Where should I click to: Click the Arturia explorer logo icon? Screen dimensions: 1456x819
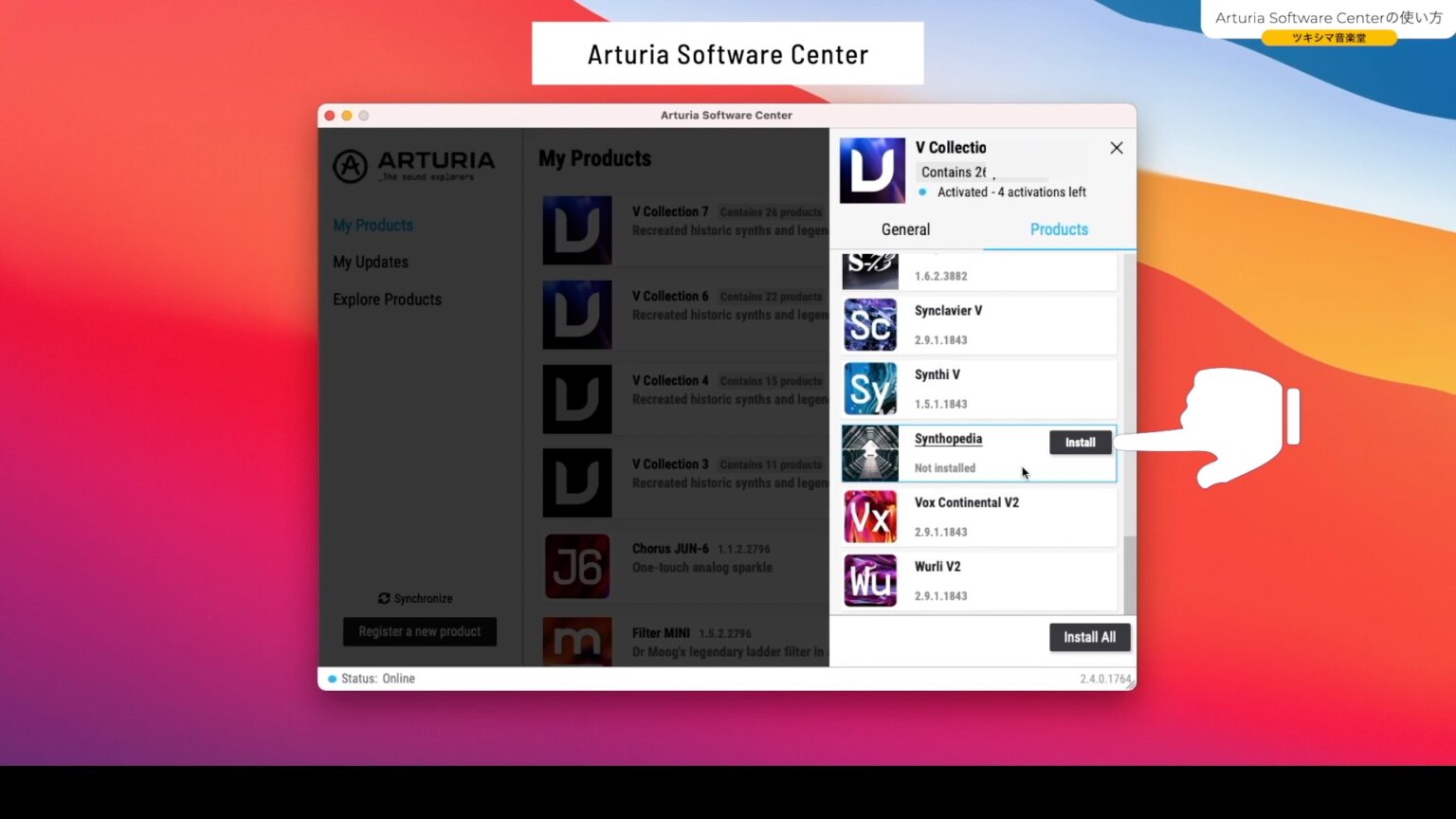(350, 164)
